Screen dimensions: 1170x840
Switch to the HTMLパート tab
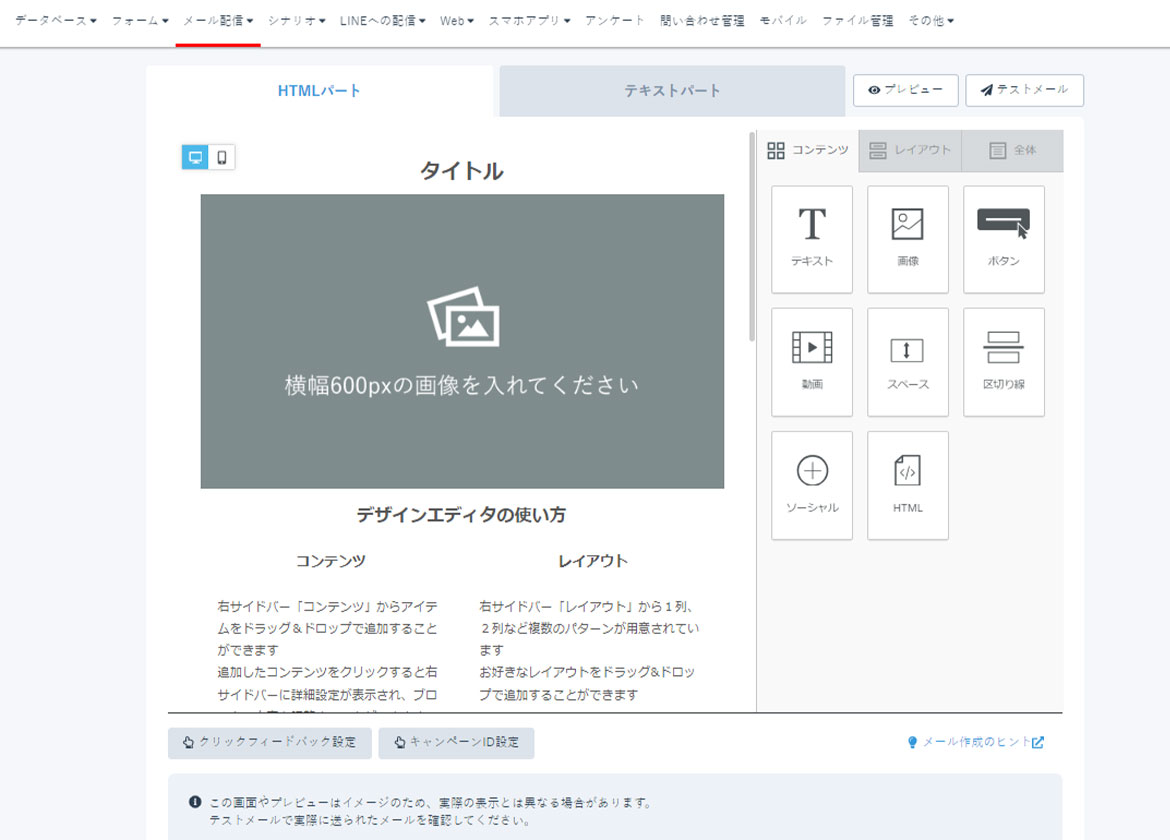(319, 91)
